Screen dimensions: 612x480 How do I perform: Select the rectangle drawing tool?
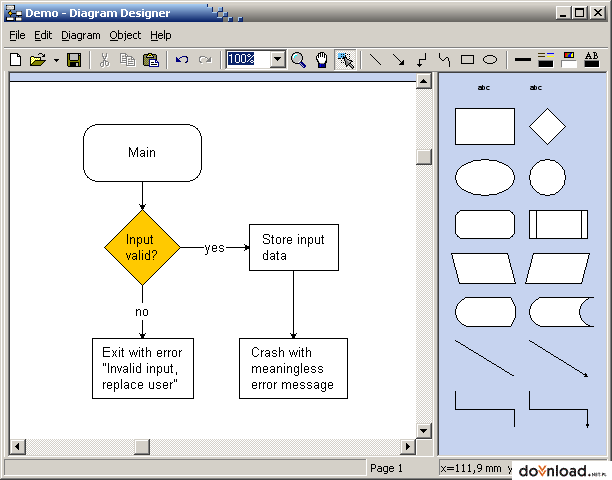467,60
